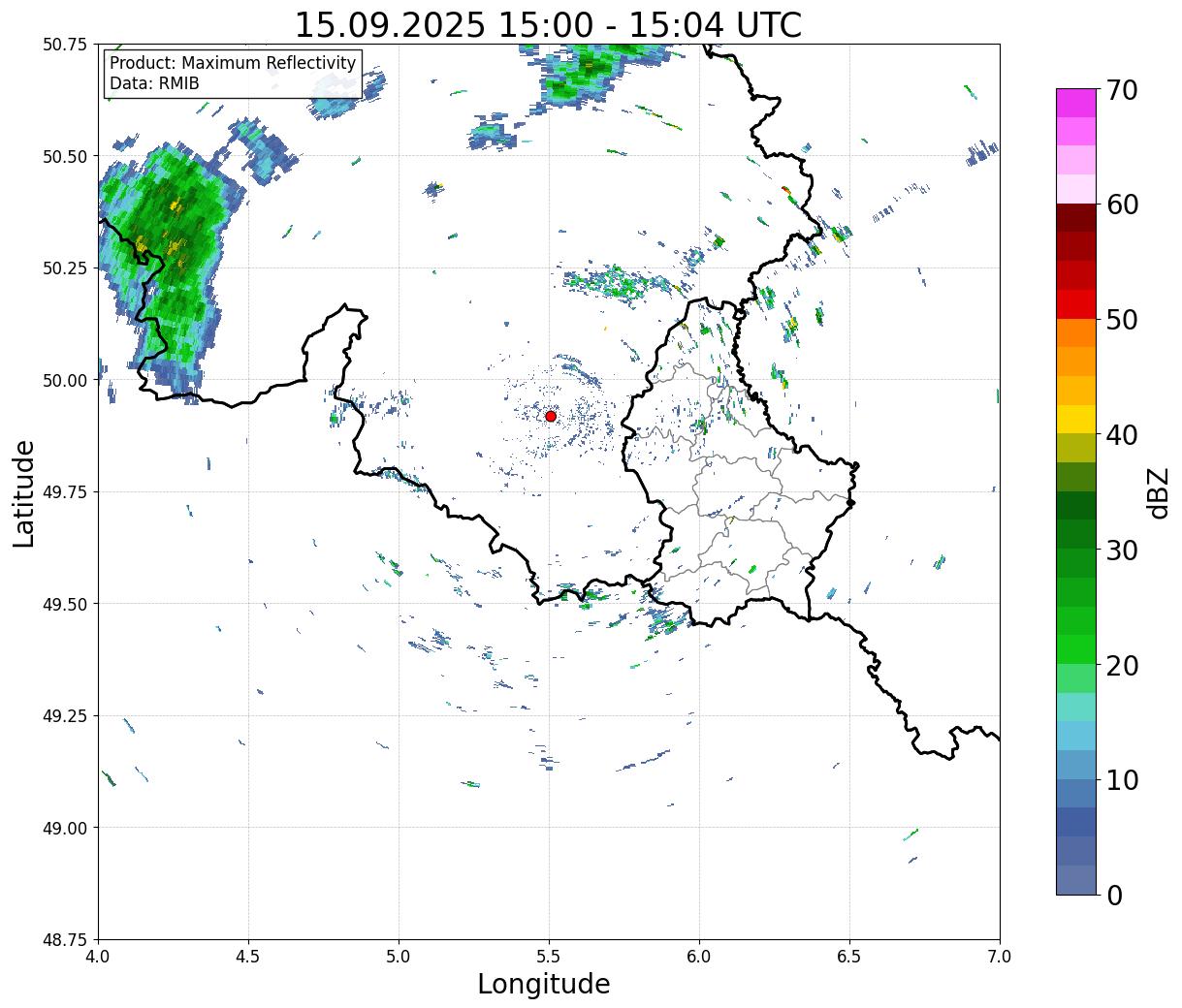Click the bright red colorbar segment at 50
Viewport: 1182px width, 1008px height.
pos(1076,304)
